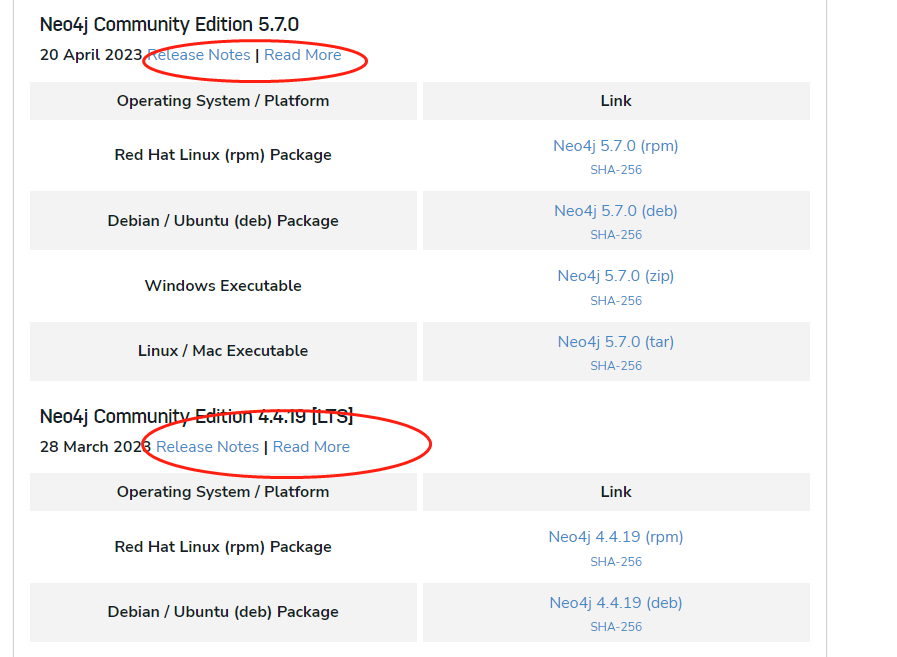The image size is (897, 657).
Task: Click the Neo4j Community Edition 4.4.19 [LTS] heading
Action: click(196, 417)
